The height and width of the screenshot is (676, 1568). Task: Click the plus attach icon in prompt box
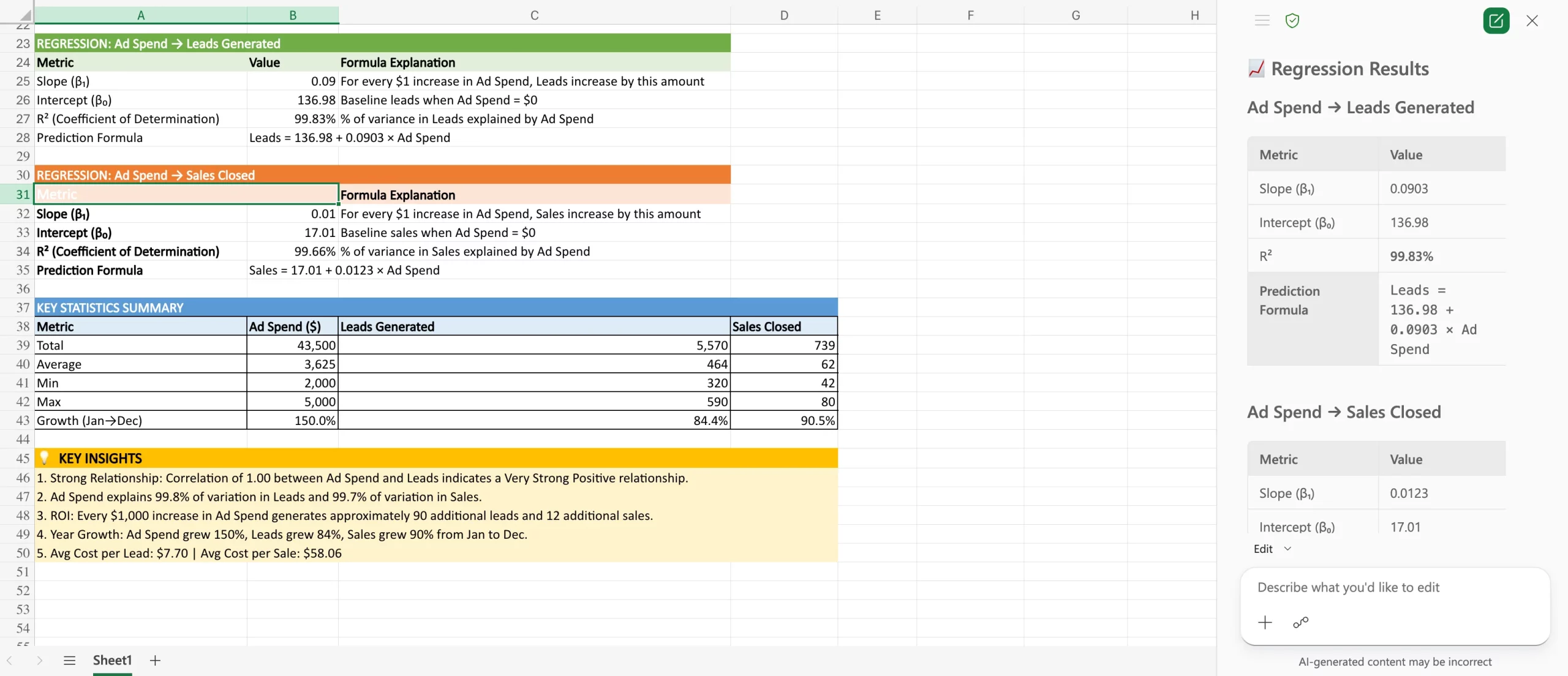click(1265, 623)
